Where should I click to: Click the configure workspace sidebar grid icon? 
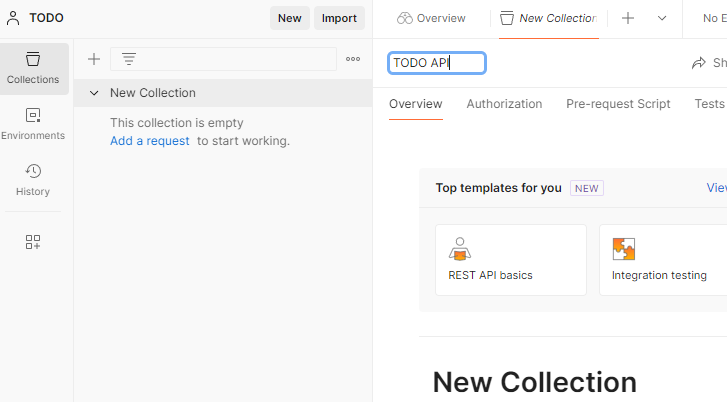click(33, 242)
